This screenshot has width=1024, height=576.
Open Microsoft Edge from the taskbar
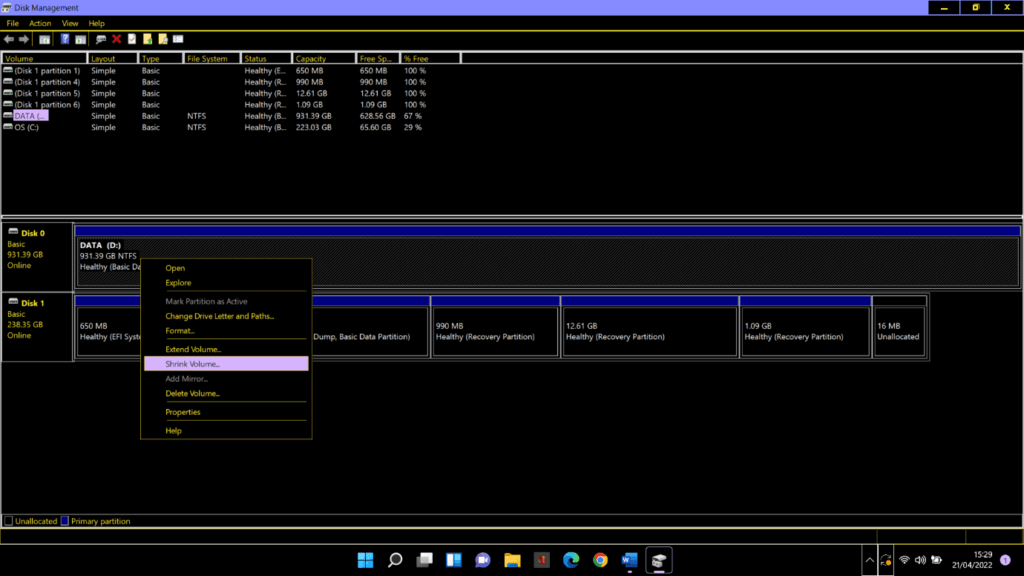tap(571, 560)
